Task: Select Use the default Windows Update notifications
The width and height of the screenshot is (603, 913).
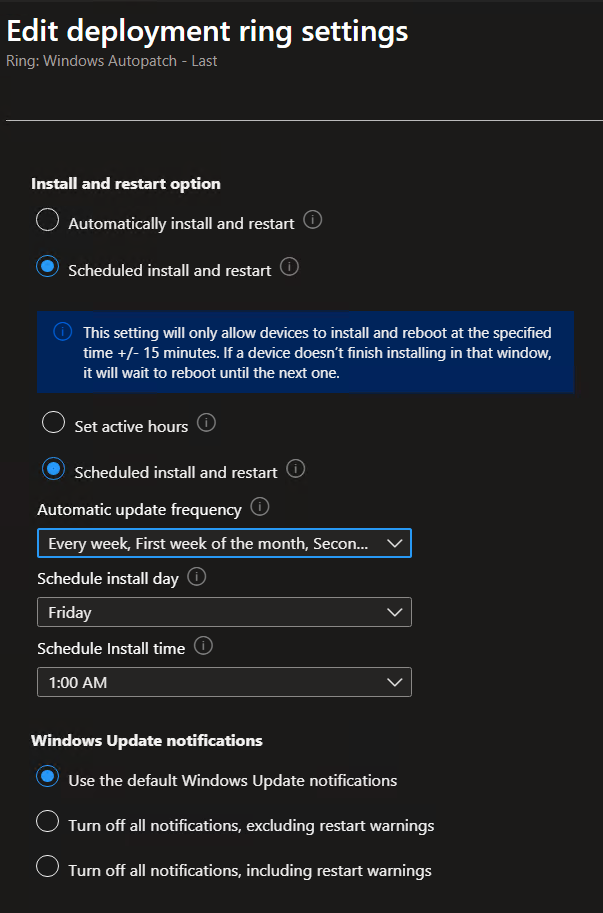Action: [47, 777]
